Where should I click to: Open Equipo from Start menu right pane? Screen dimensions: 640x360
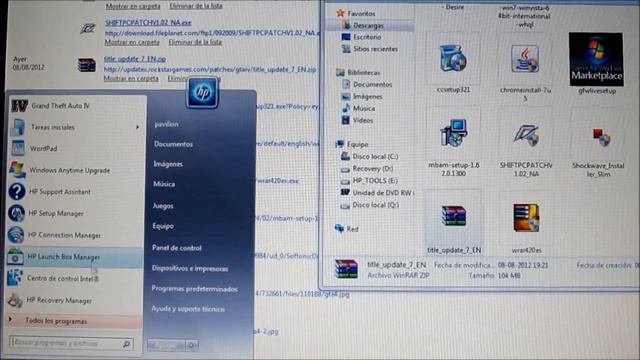pyautogui.click(x=163, y=226)
